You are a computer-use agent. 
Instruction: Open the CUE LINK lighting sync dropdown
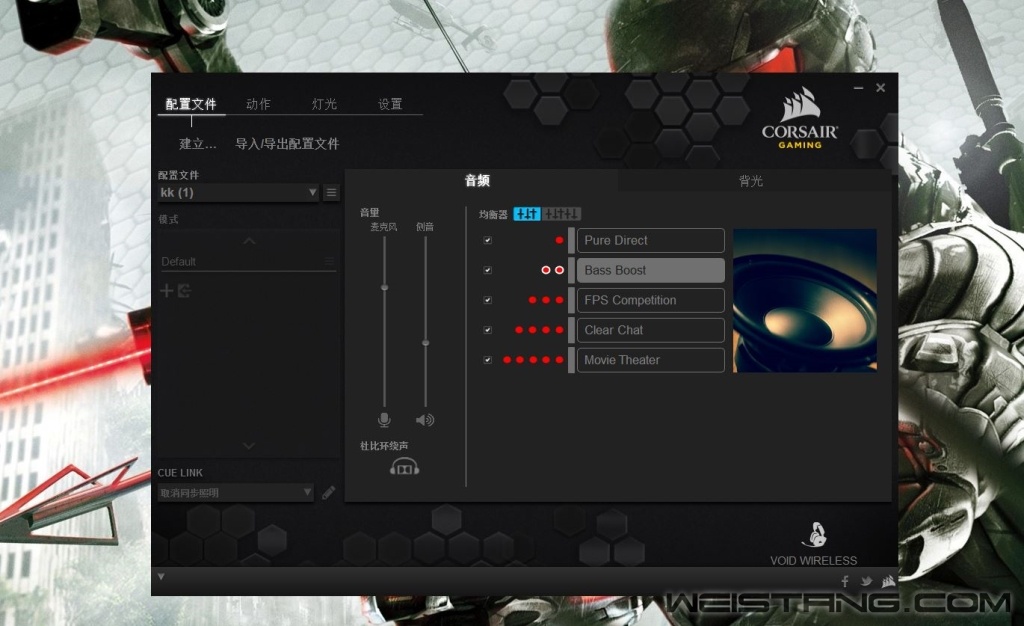click(236, 493)
